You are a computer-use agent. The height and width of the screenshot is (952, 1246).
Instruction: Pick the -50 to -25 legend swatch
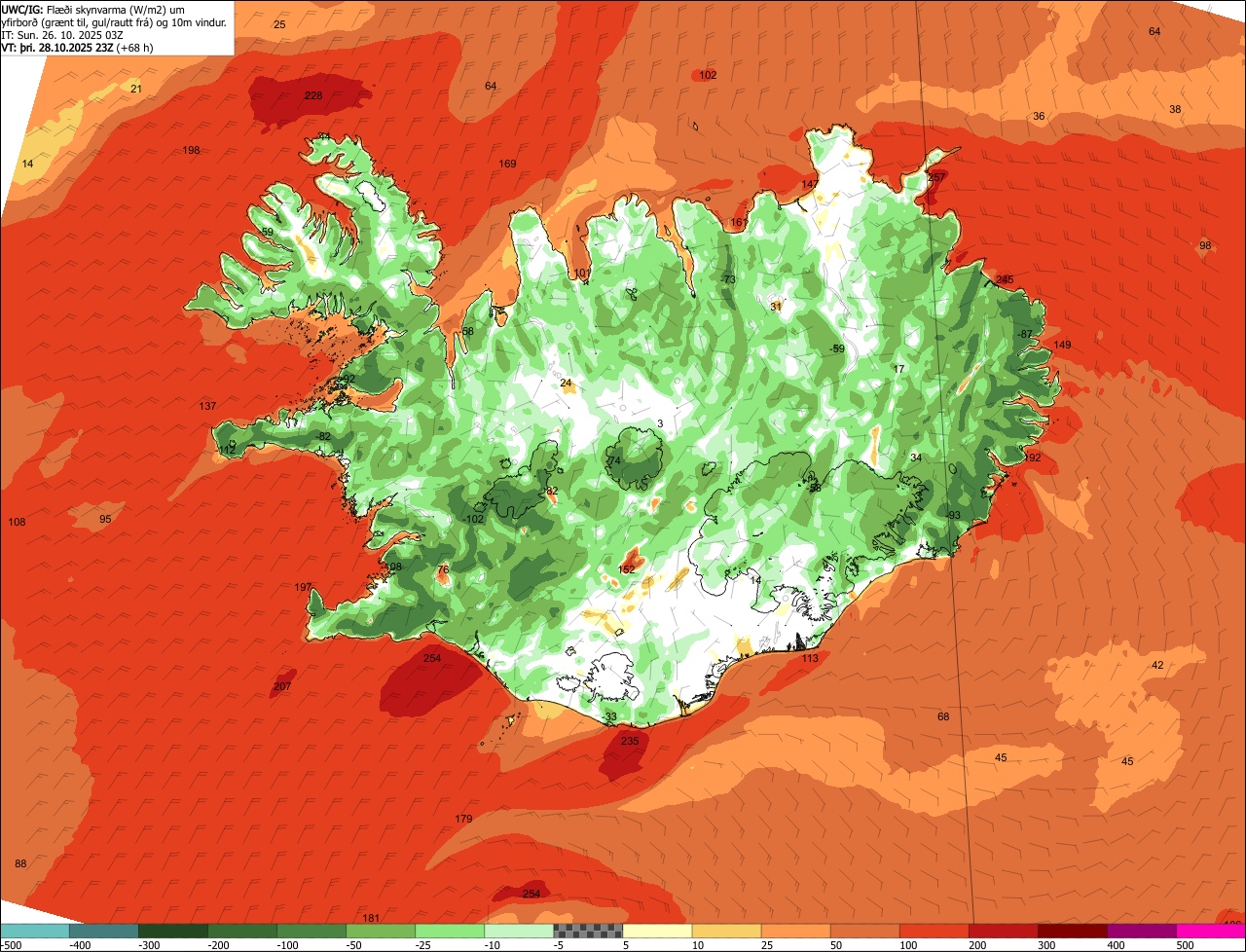click(x=381, y=930)
